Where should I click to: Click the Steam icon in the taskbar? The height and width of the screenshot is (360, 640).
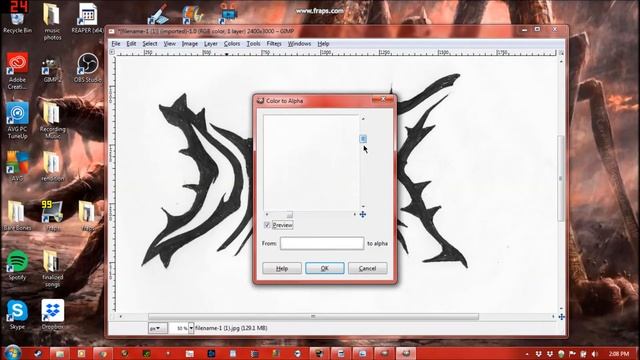pos(38,353)
